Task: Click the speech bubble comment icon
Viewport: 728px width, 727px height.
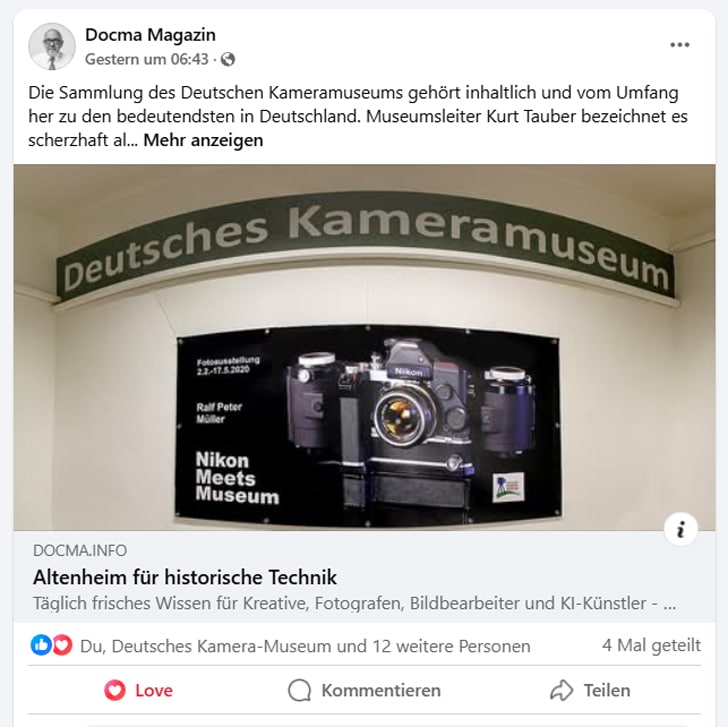Action: [299, 690]
